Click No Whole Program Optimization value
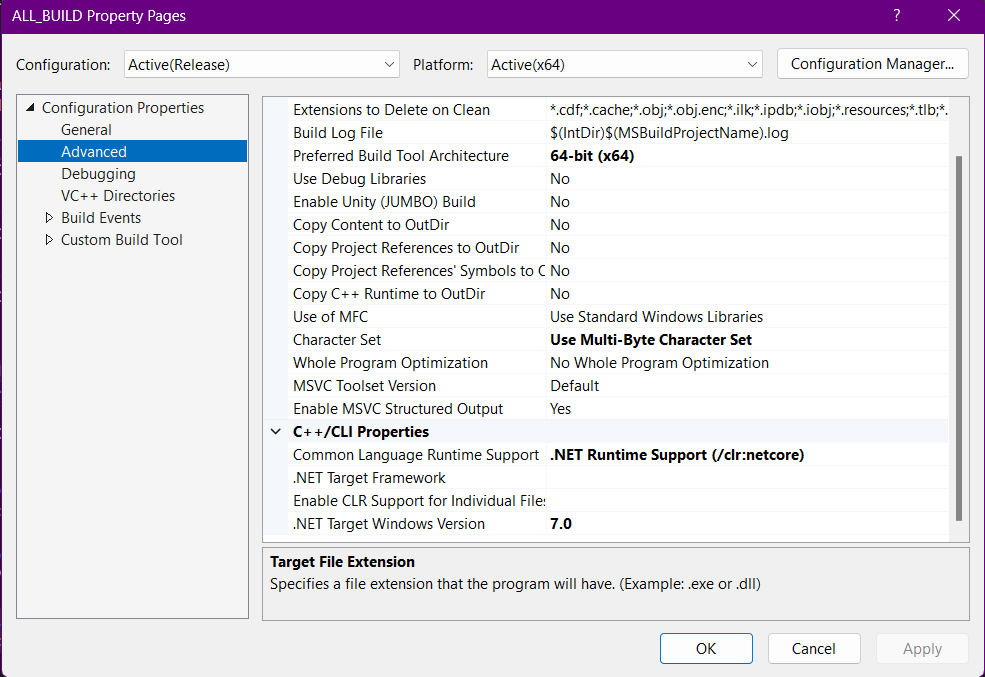Viewport: 985px width, 677px height. click(x=659, y=363)
